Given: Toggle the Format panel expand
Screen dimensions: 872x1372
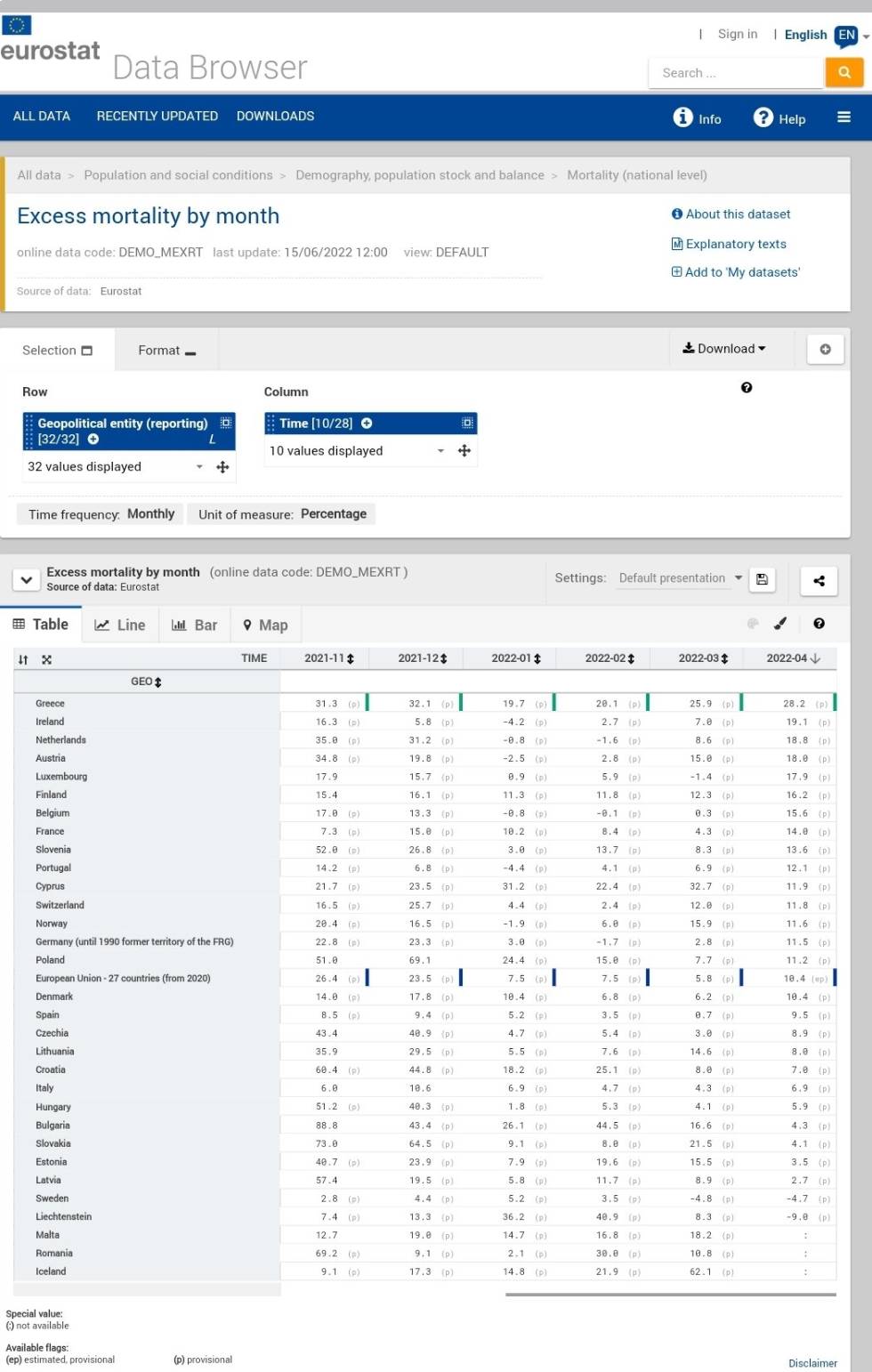Looking at the screenshot, I should [166, 351].
